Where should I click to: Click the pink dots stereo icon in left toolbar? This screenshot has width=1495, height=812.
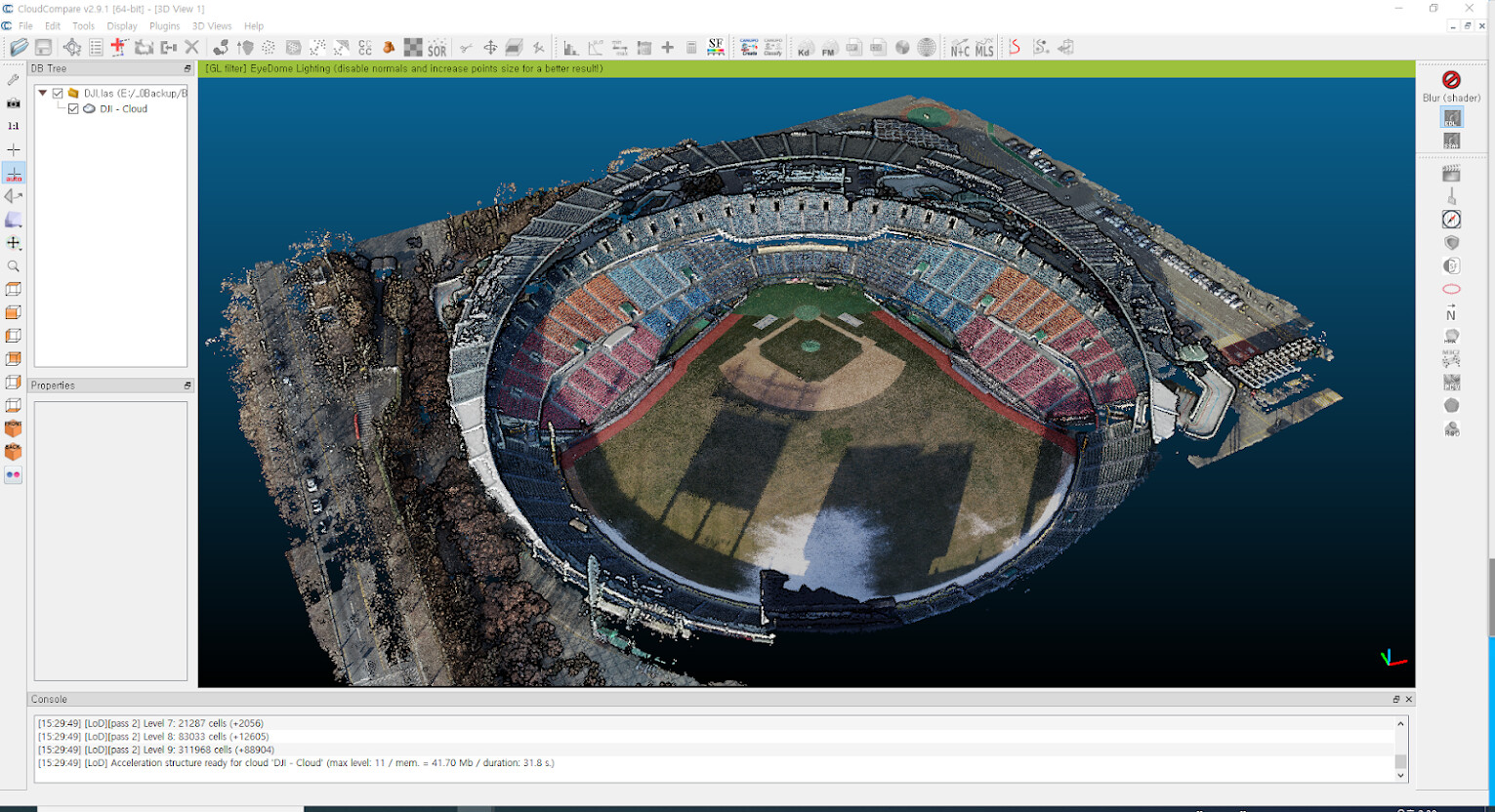[14, 475]
